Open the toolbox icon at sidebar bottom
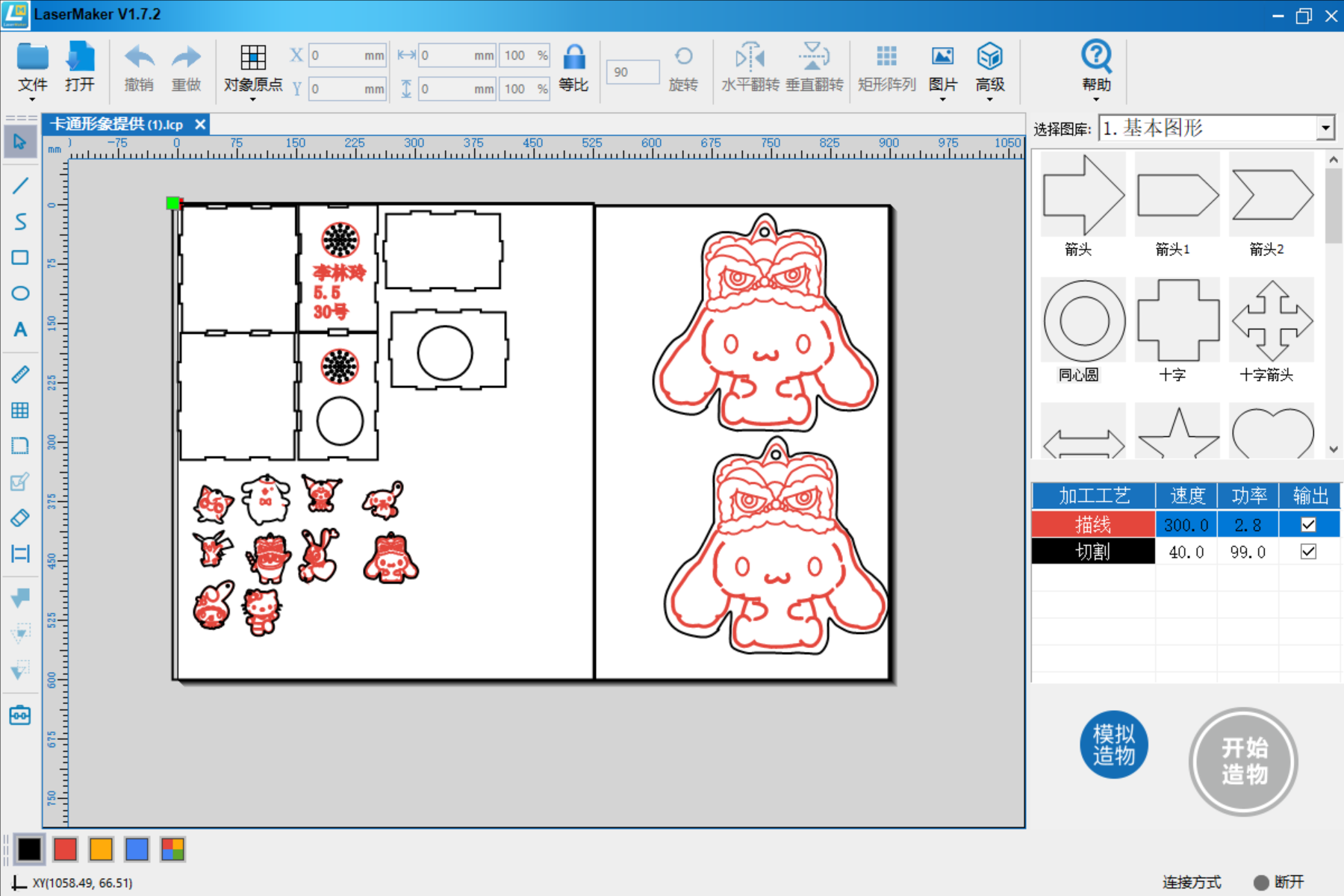This screenshot has width=1344, height=896. (20, 715)
